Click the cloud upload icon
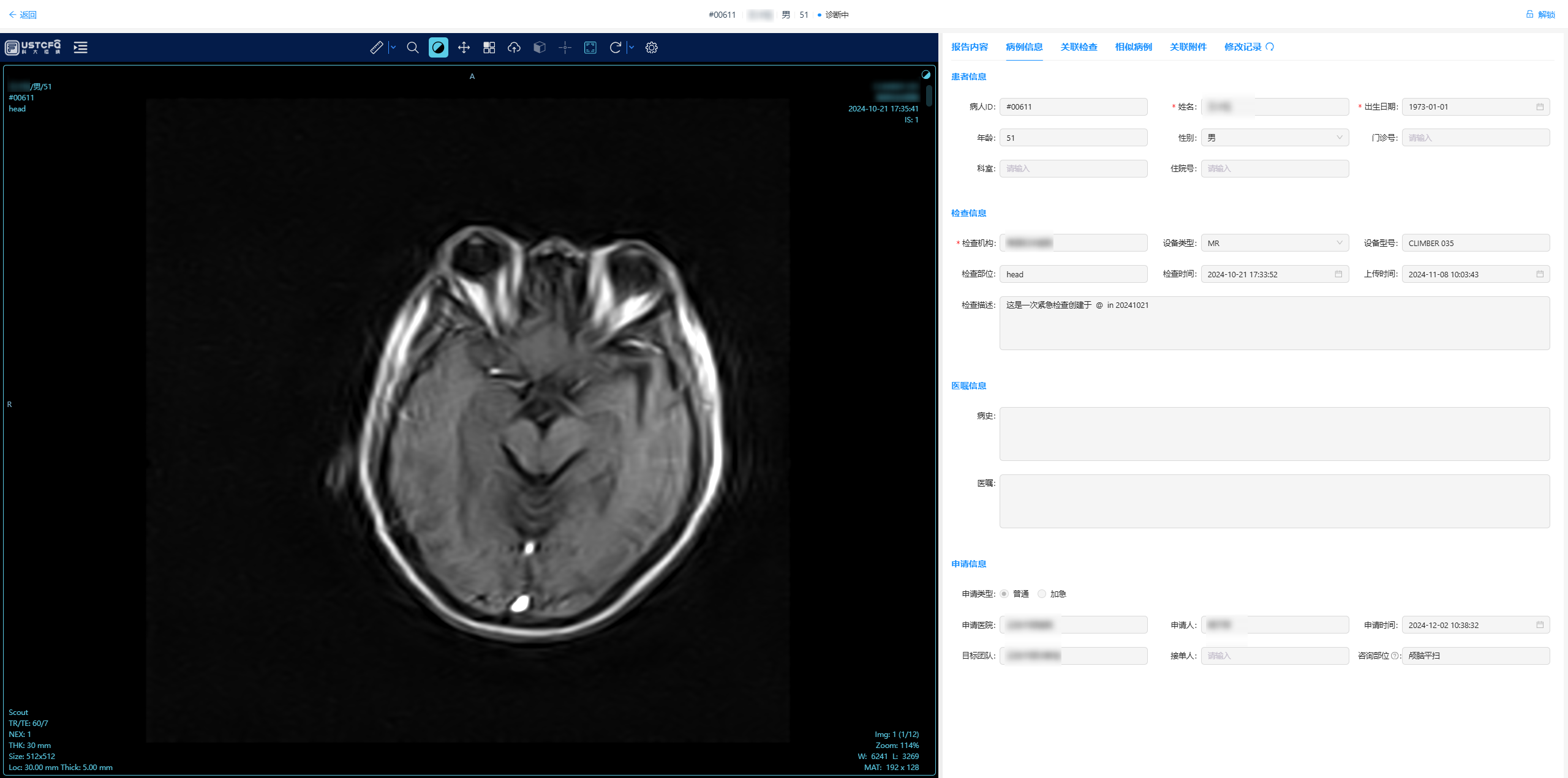Image resolution: width=1568 pixels, height=778 pixels. pyautogui.click(x=514, y=47)
